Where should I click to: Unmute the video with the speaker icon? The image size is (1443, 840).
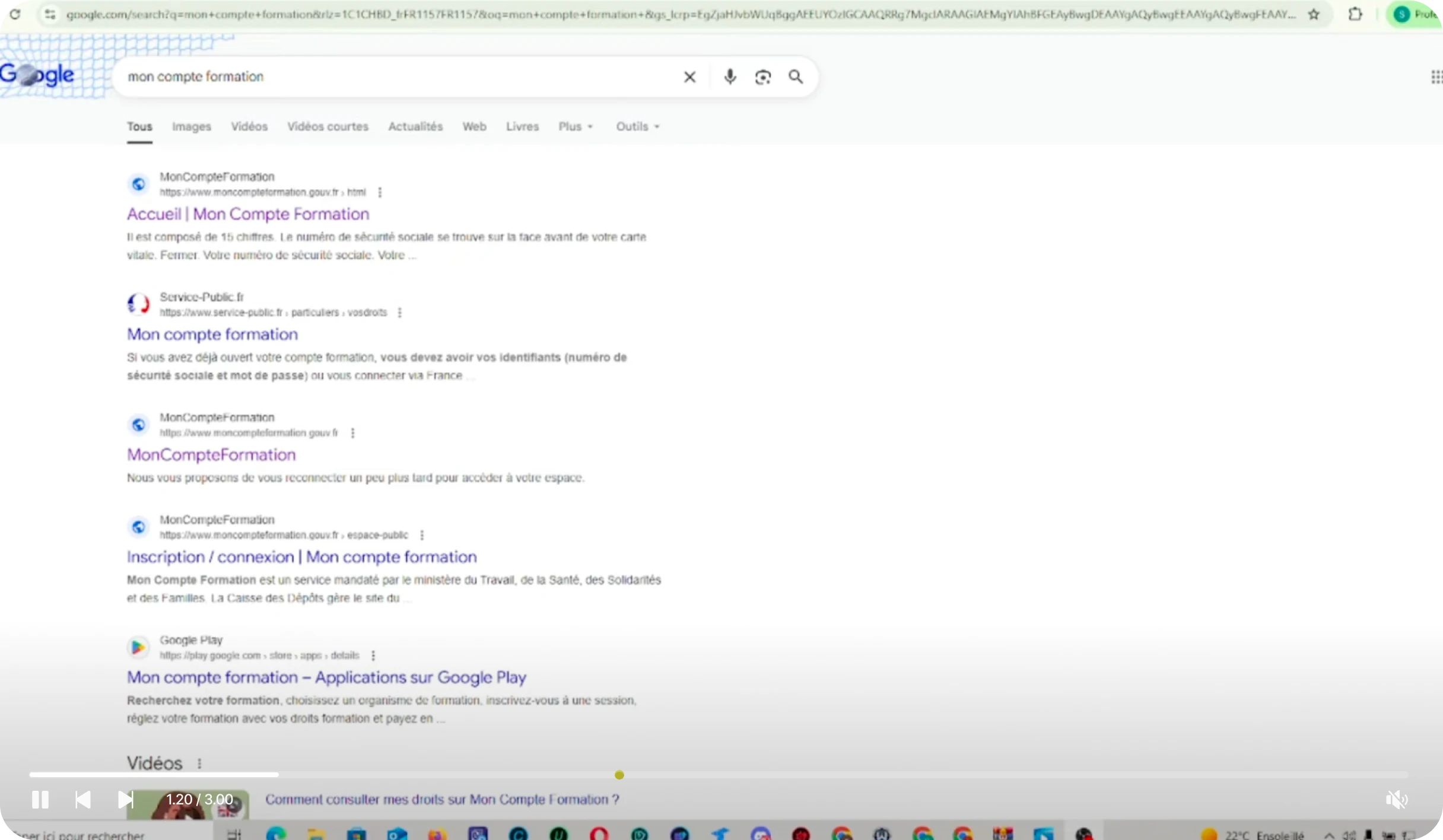click(1396, 800)
